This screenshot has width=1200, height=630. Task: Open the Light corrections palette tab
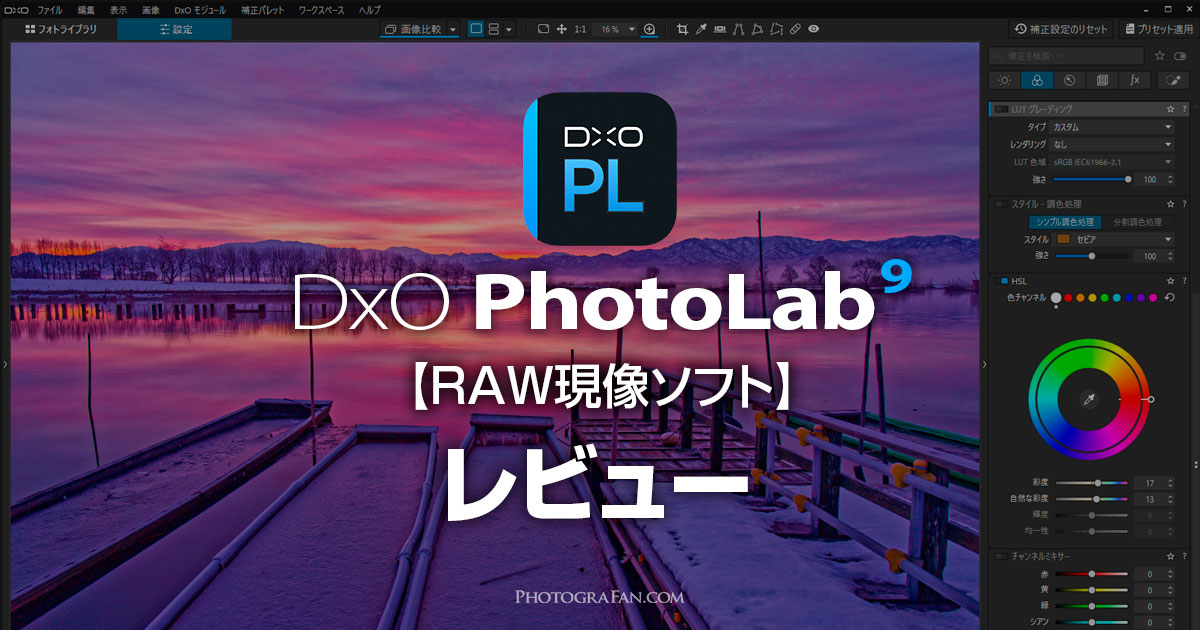pyautogui.click(x=1005, y=80)
